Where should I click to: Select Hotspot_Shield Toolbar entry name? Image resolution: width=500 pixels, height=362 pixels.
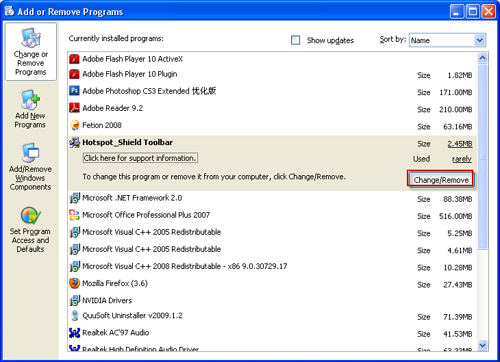(128, 142)
